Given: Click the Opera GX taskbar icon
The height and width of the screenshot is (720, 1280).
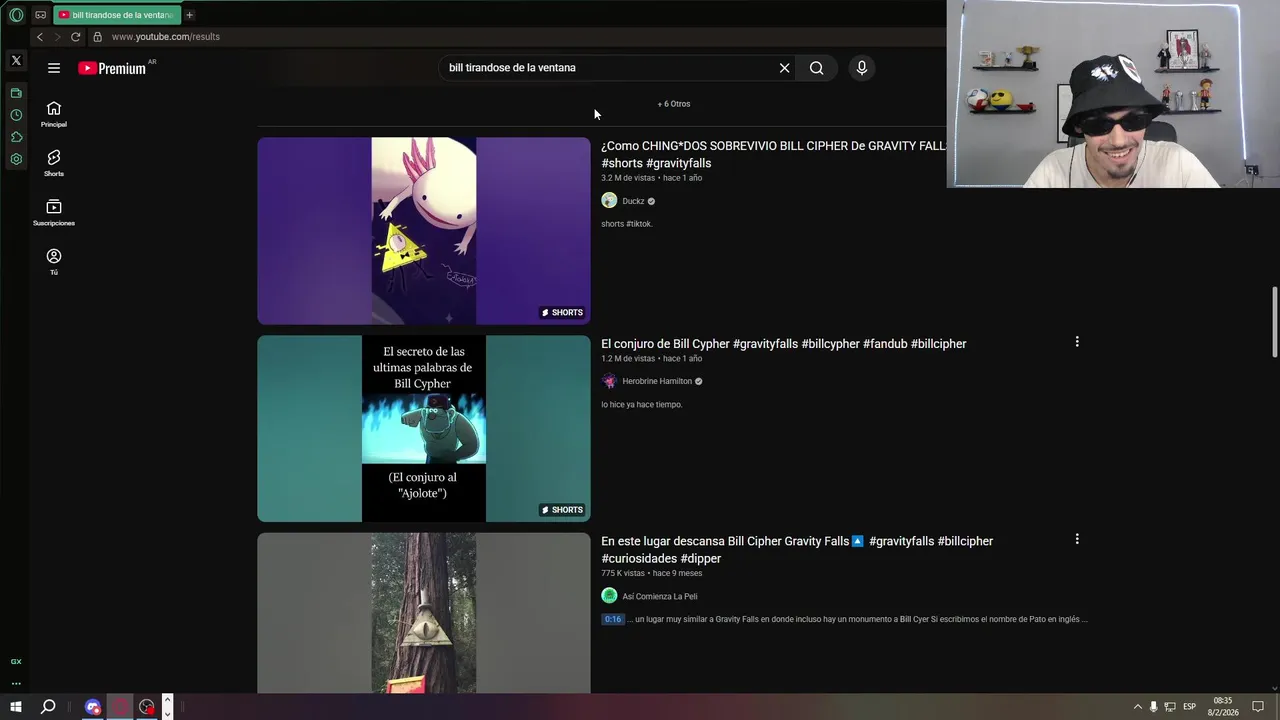Looking at the screenshot, I should [x=120, y=707].
